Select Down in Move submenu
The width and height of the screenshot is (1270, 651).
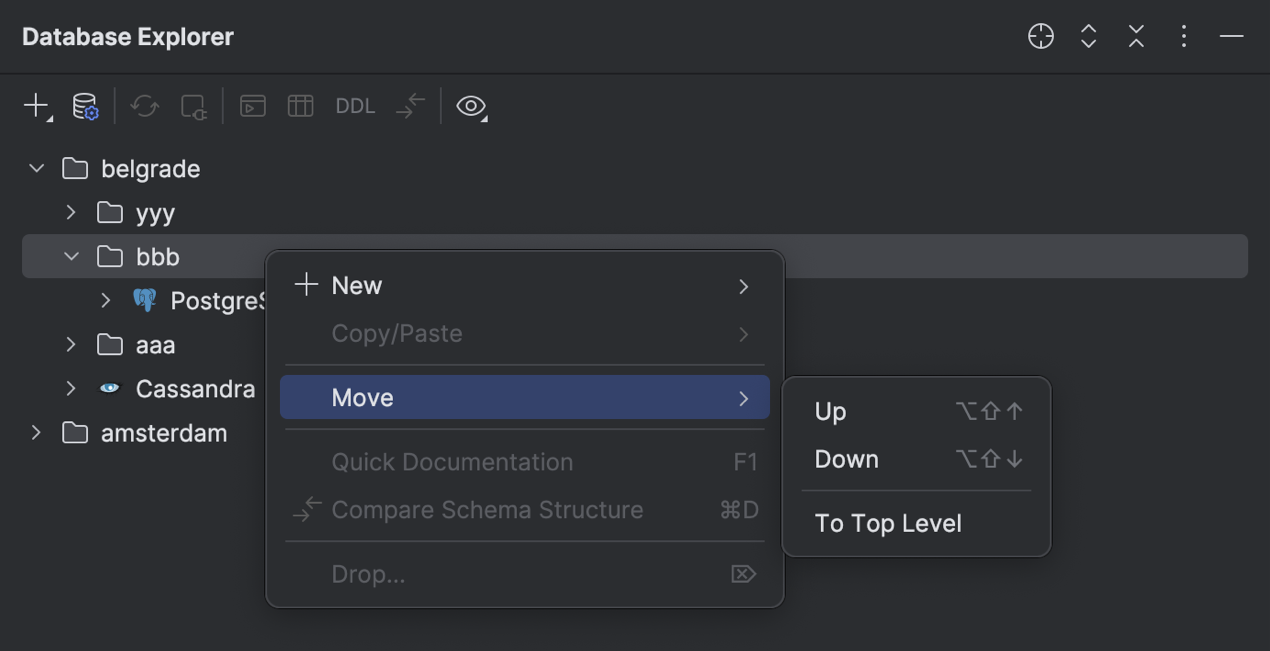846,460
